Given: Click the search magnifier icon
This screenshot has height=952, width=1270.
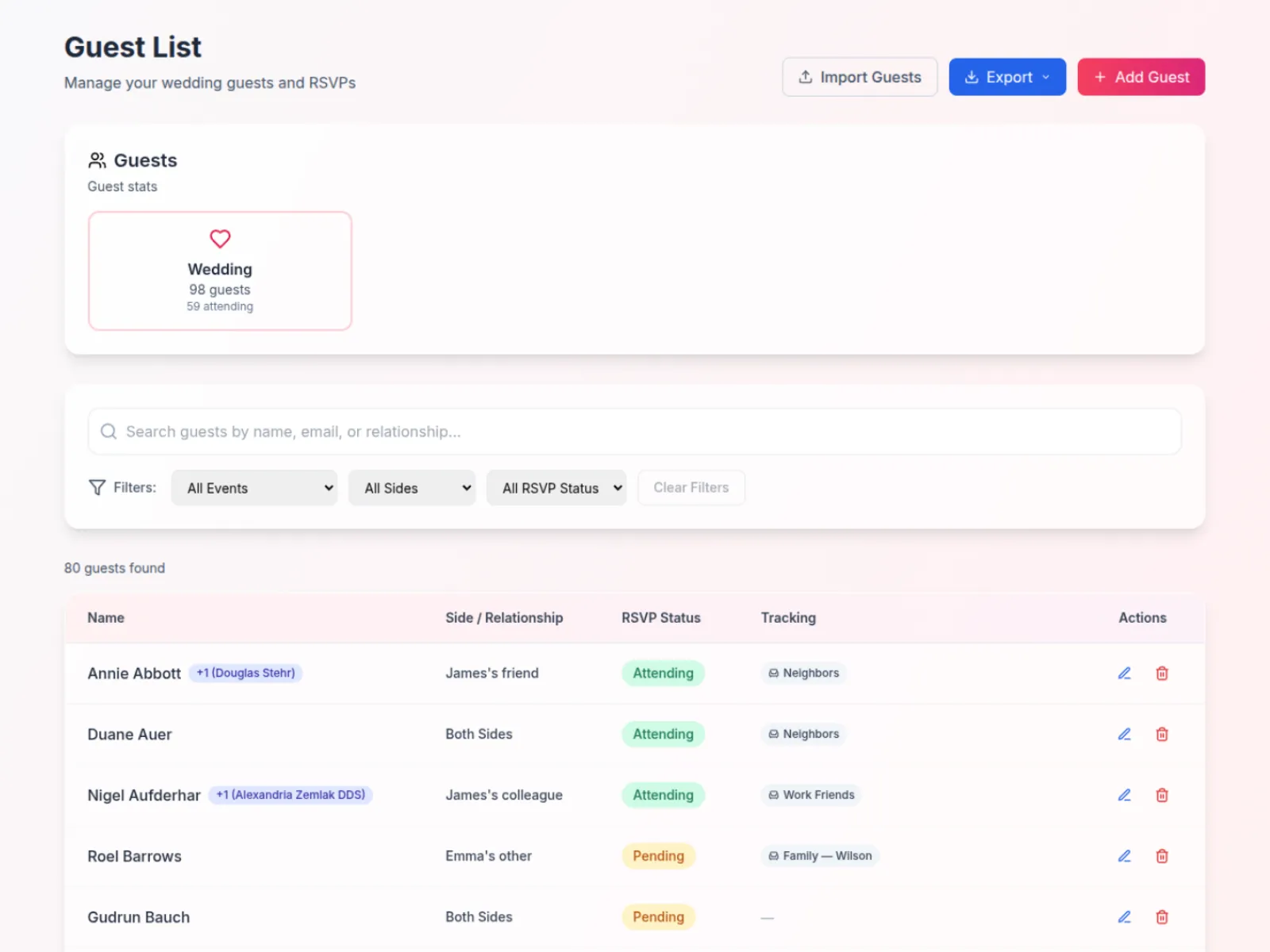Looking at the screenshot, I should pos(109,432).
